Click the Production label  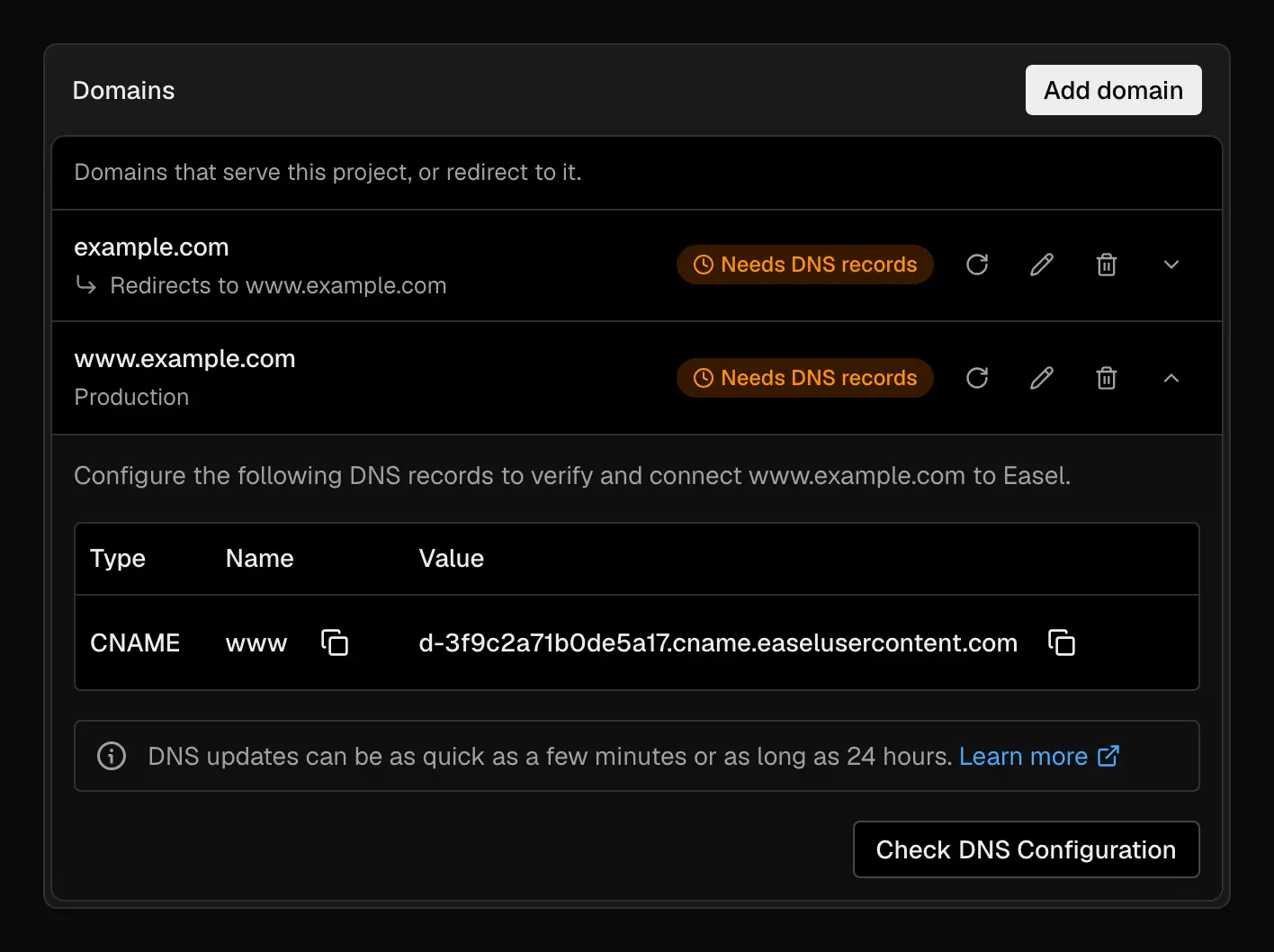click(x=131, y=397)
